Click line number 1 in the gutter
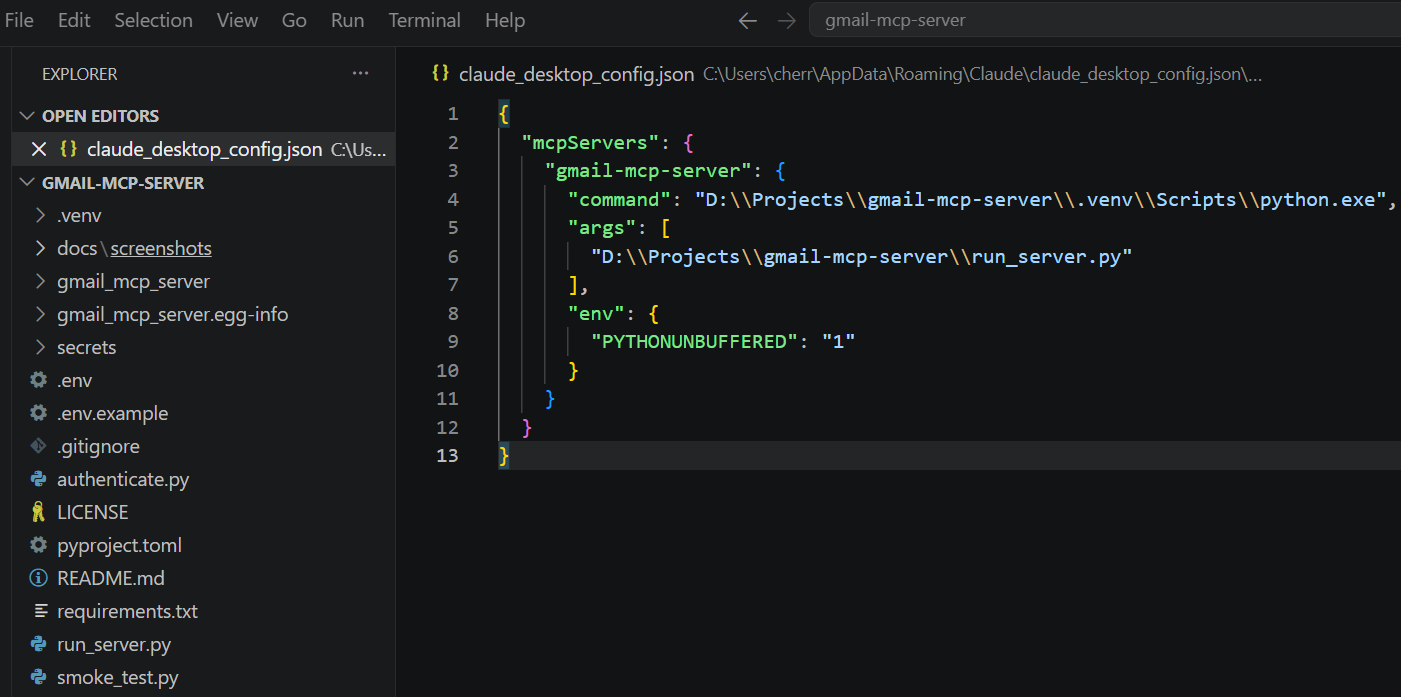This screenshot has height=697, width=1401. click(x=454, y=114)
